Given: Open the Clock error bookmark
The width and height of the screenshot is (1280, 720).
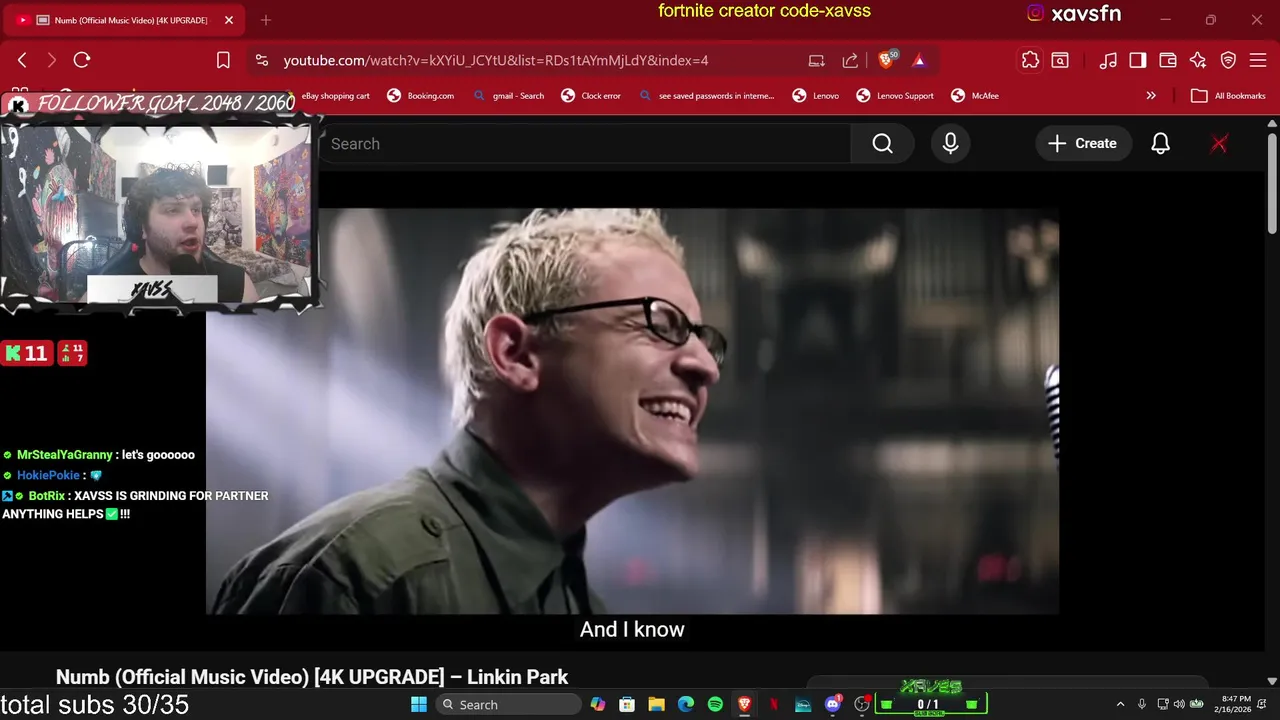Looking at the screenshot, I should (x=591, y=96).
